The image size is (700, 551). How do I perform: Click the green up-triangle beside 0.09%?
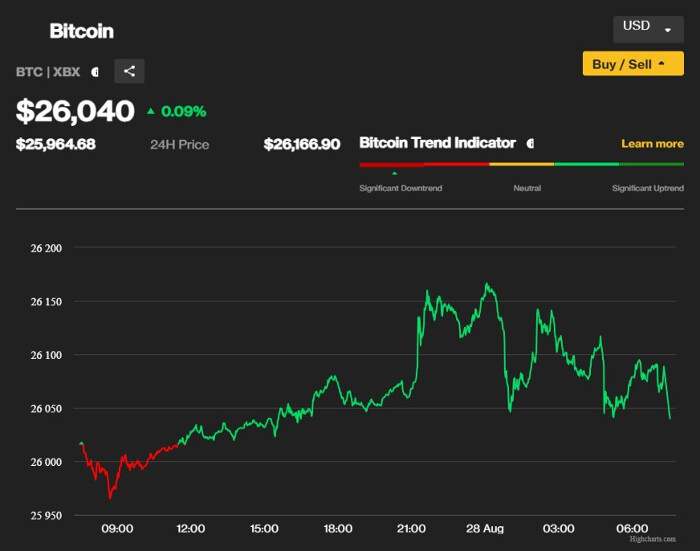point(151,111)
